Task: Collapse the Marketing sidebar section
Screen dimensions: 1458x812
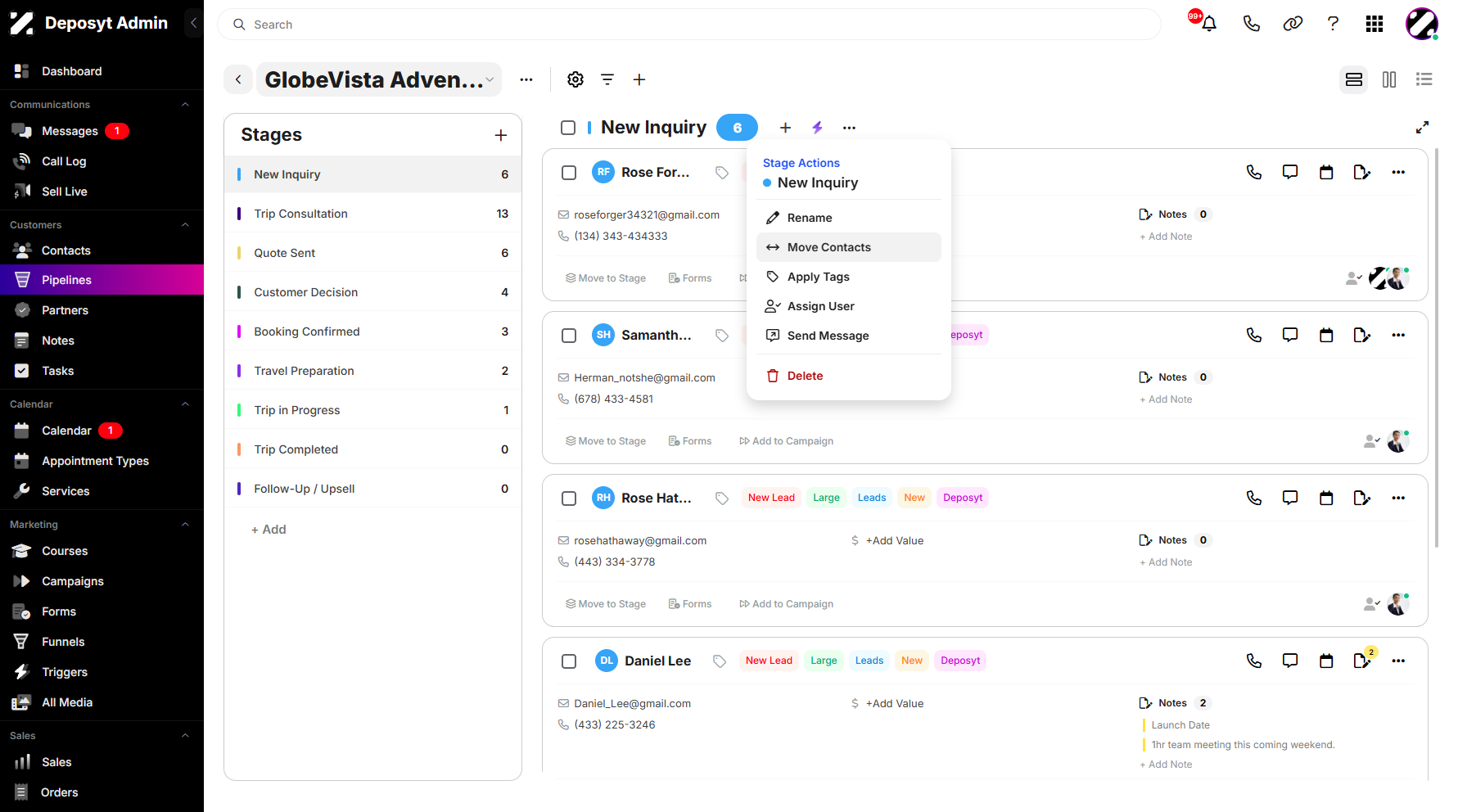Action: click(185, 525)
